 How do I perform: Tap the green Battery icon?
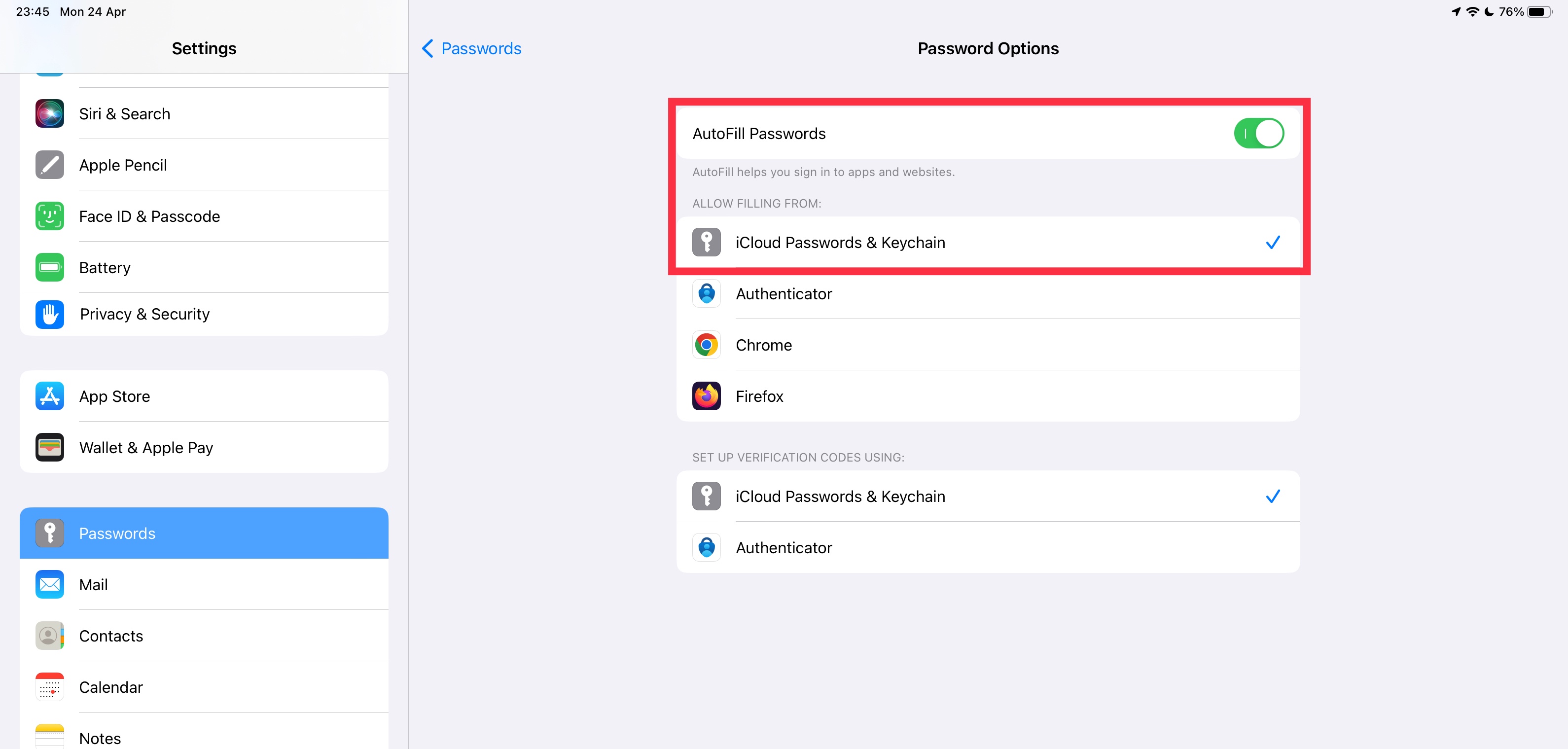tap(49, 267)
